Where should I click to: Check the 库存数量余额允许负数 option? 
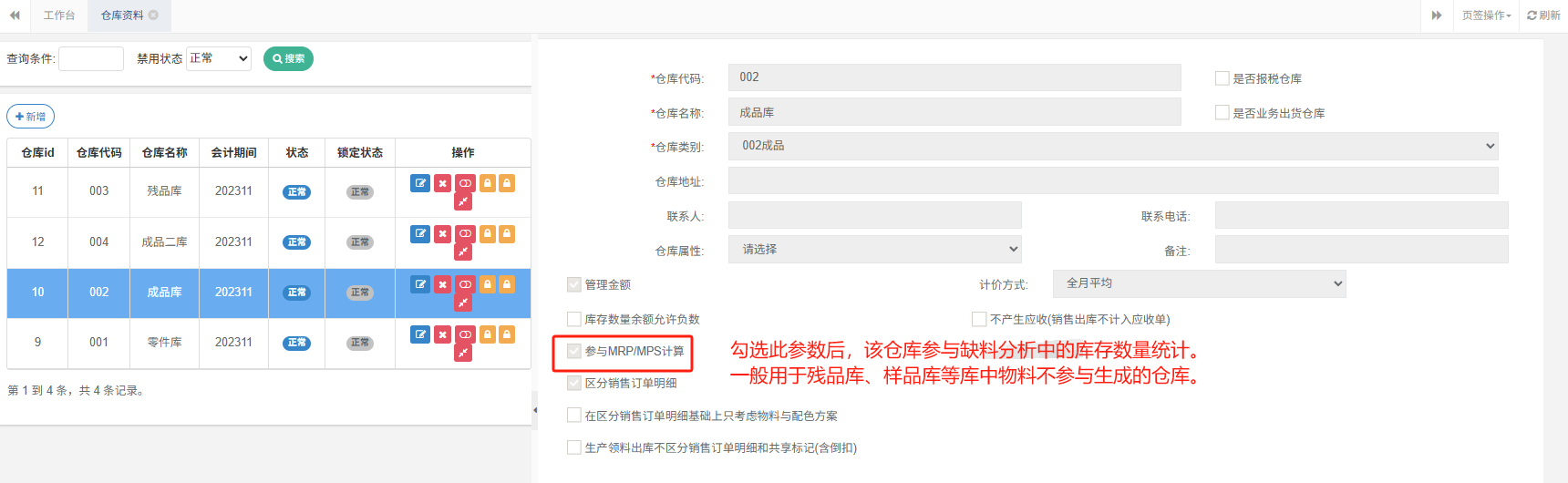pos(574,319)
